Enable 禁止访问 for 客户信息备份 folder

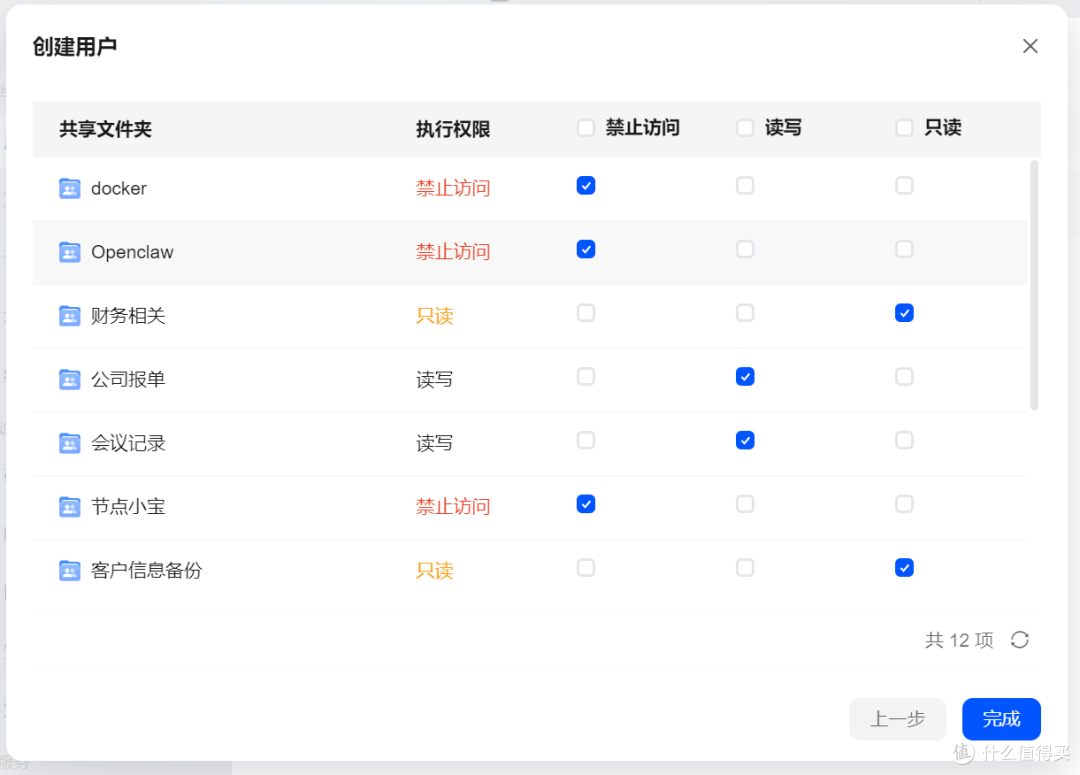[x=586, y=568]
